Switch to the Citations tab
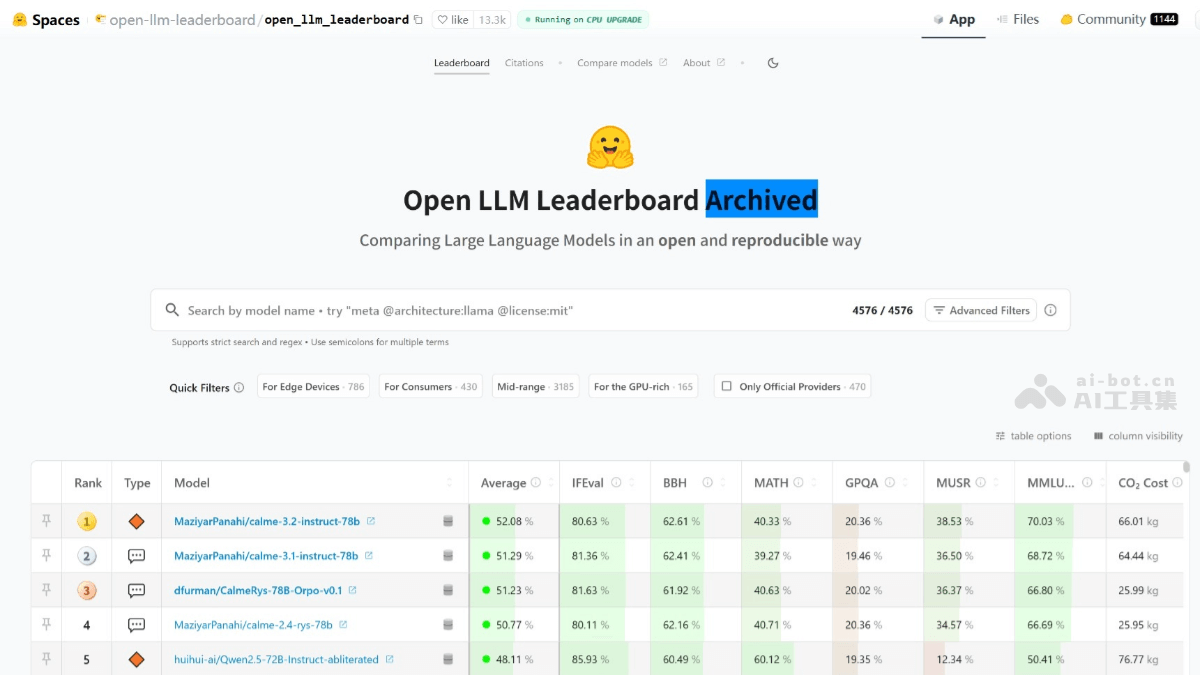The height and width of the screenshot is (675, 1200). (x=523, y=62)
